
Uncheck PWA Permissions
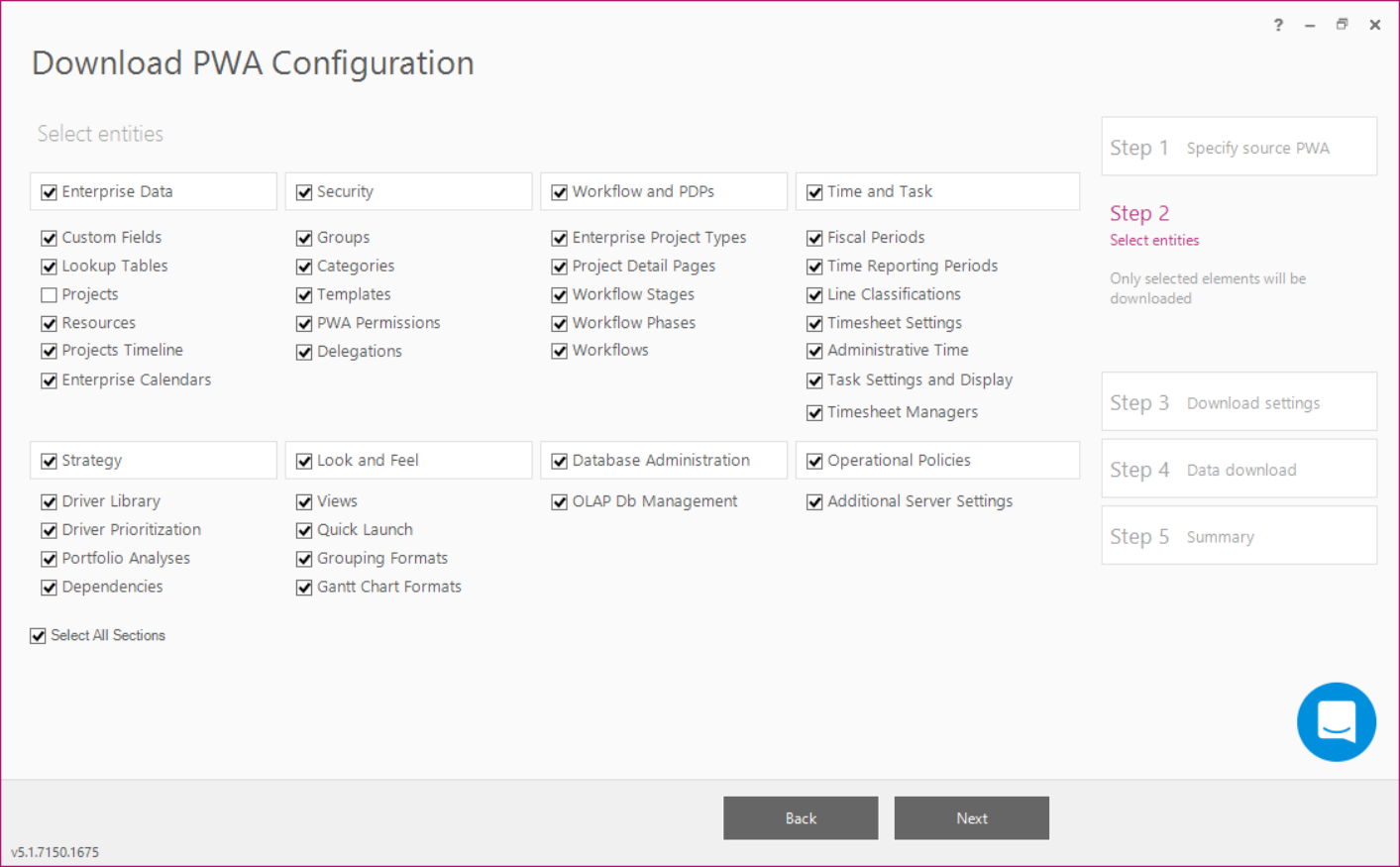[304, 323]
